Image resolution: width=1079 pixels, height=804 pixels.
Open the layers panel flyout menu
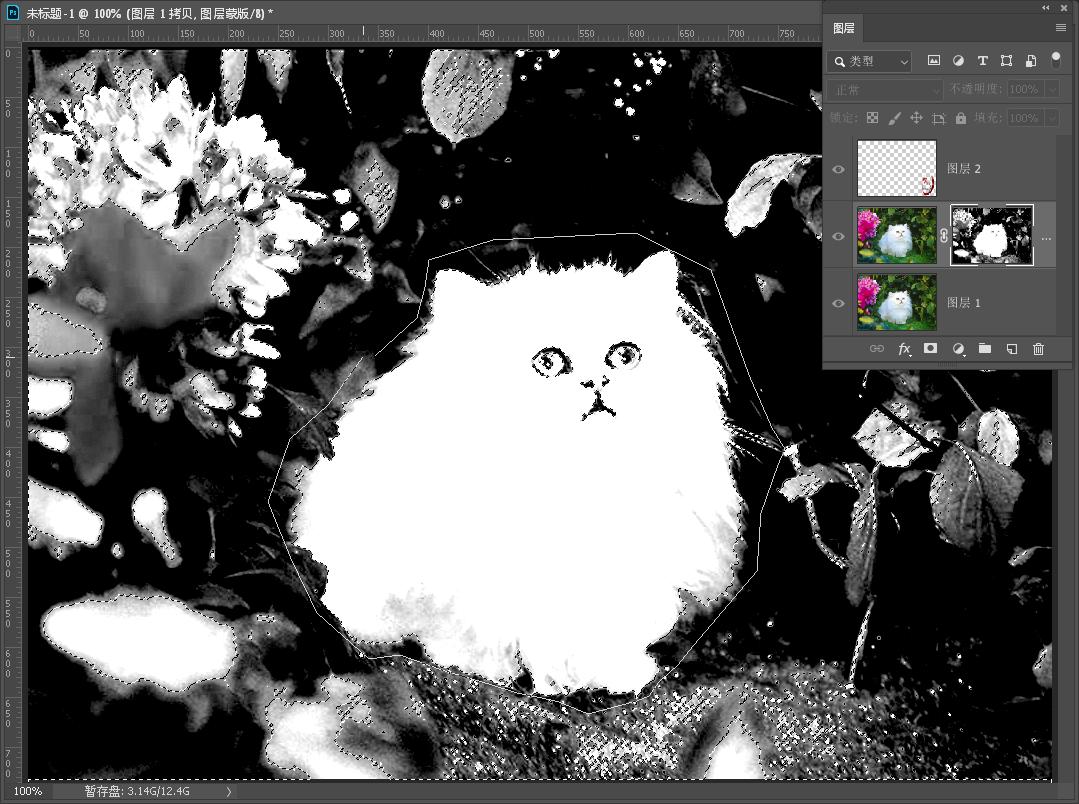(1061, 28)
